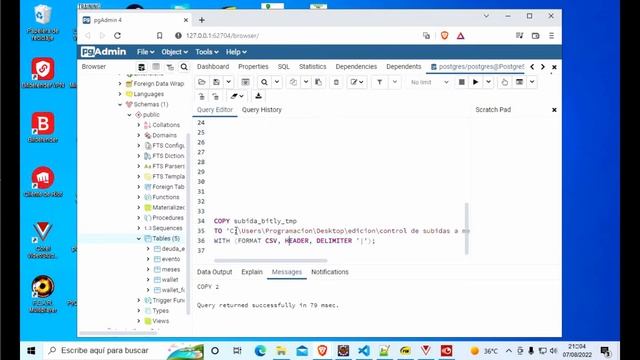The width and height of the screenshot is (640, 360).
Task: Download query results as CSV
Action: tap(258, 96)
